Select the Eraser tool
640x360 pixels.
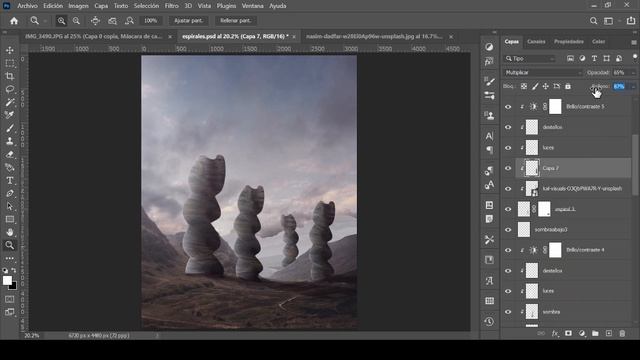(x=10, y=154)
